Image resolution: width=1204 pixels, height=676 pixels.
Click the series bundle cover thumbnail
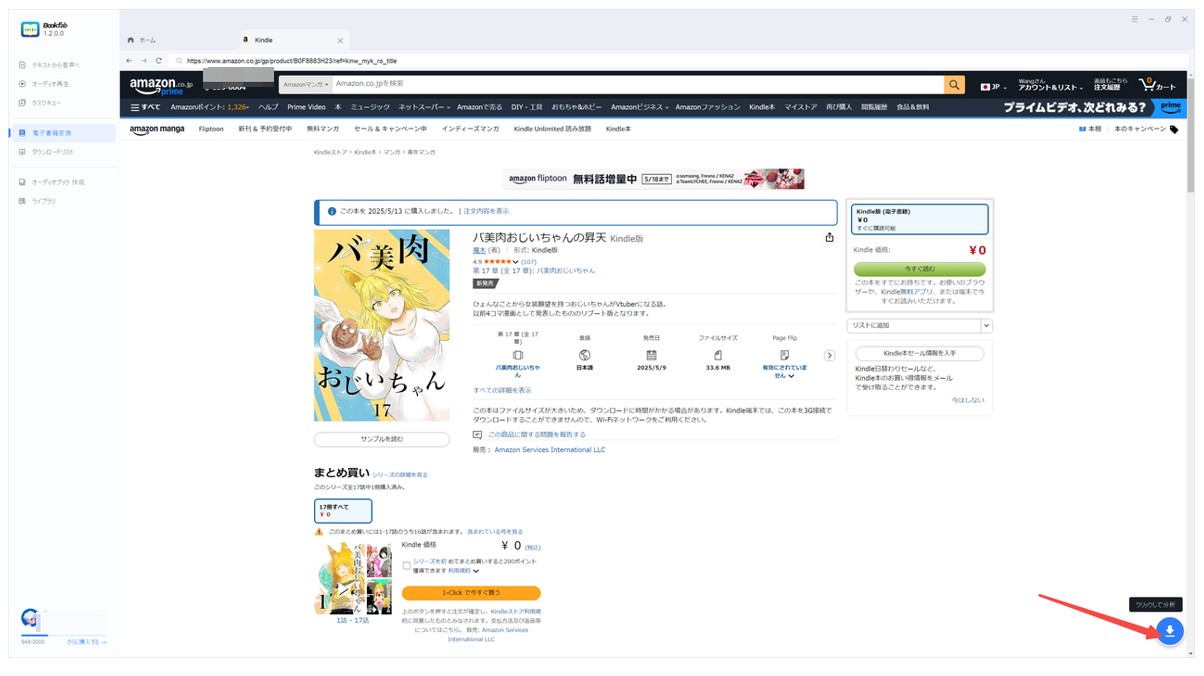click(x=352, y=577)
